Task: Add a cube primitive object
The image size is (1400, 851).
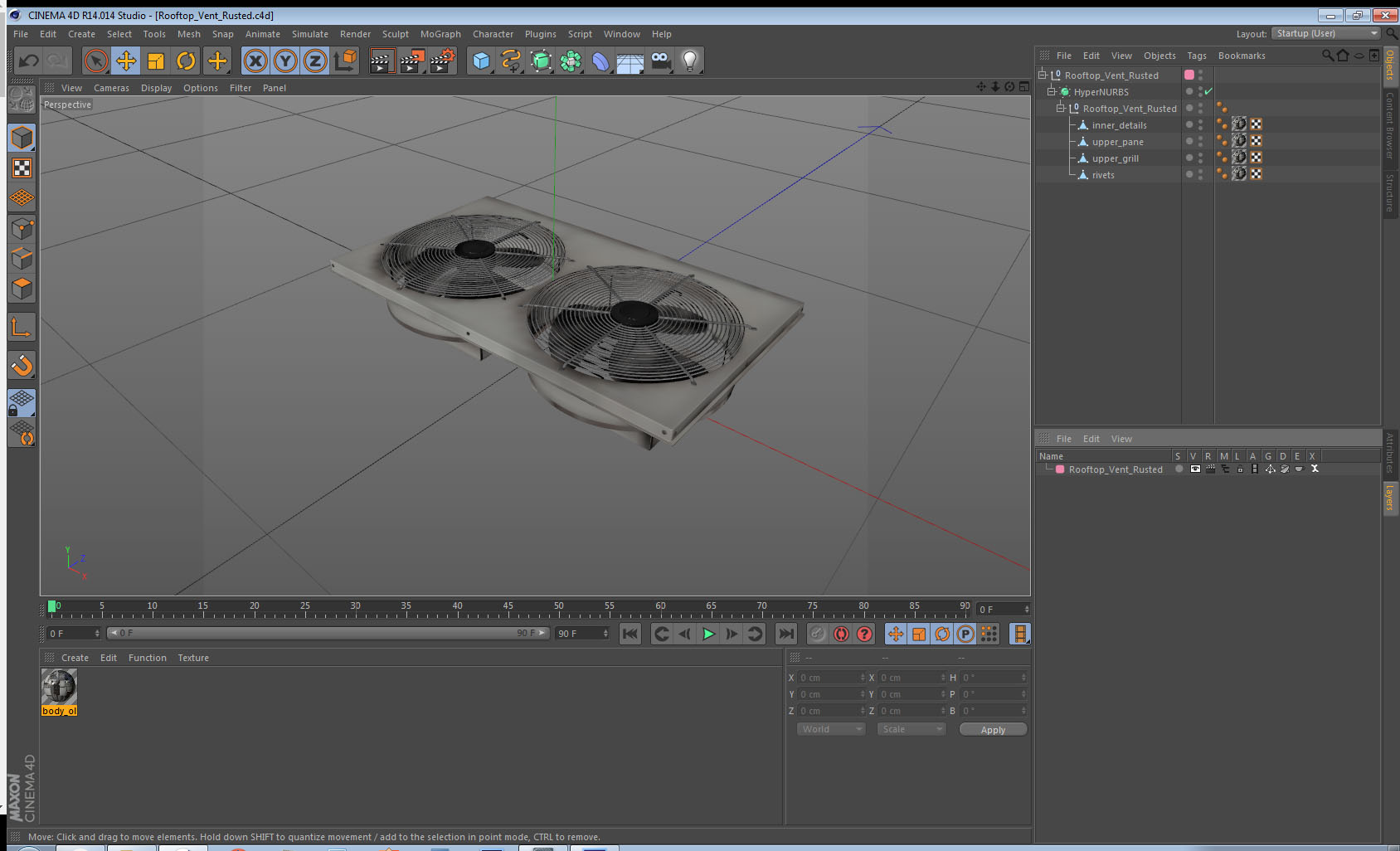Action: point(482,61)
